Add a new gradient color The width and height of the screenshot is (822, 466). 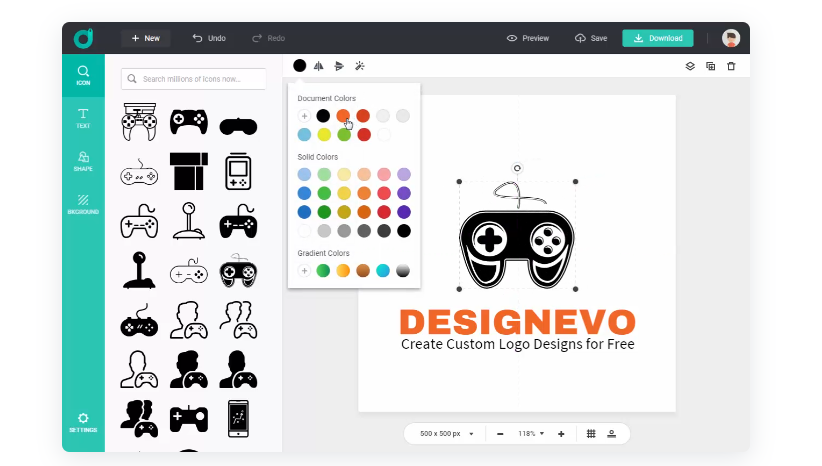pyautogui.click(x=304, y=270)
